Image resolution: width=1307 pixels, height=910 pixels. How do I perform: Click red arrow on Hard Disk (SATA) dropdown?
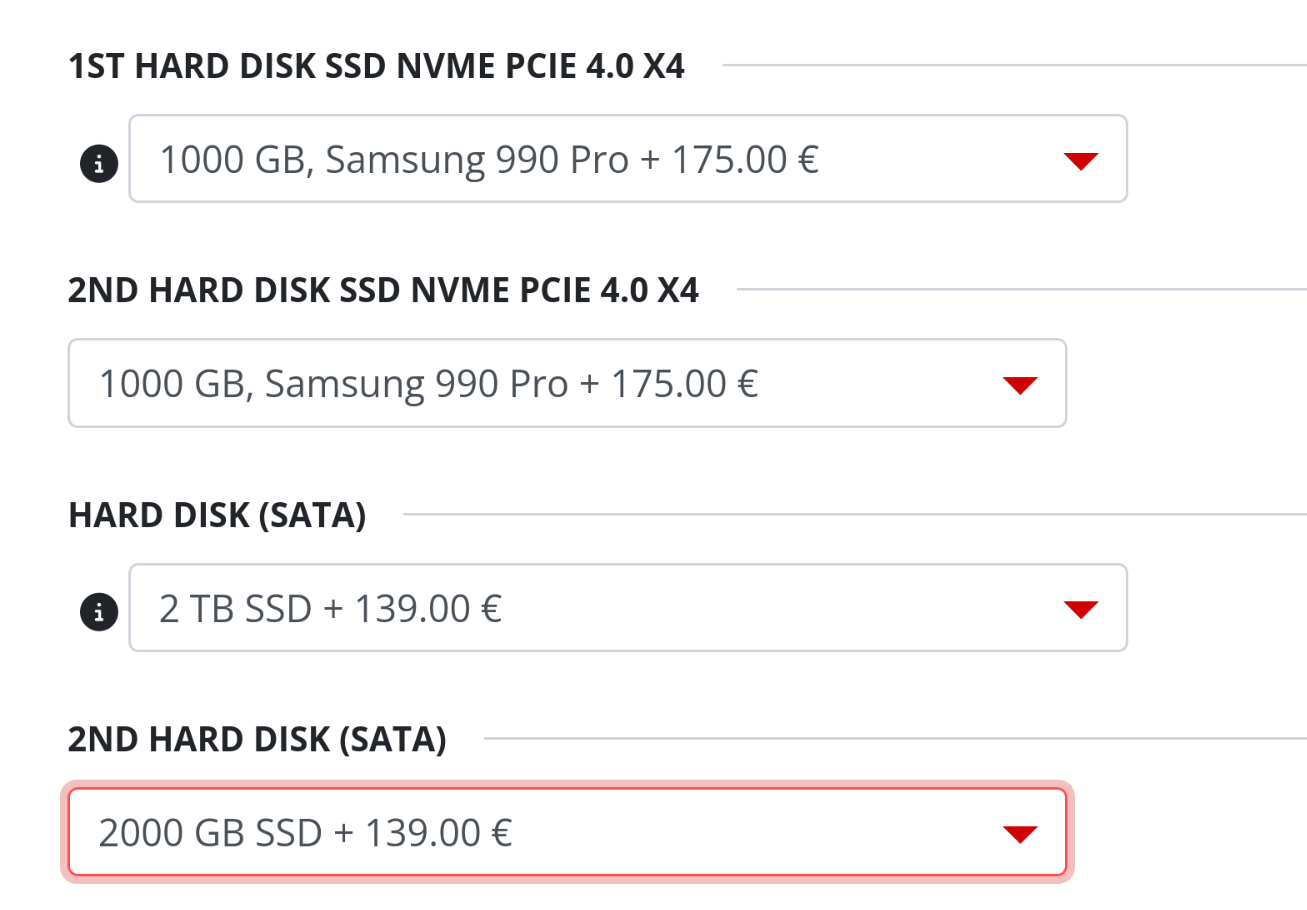(x=1081, y=609)
